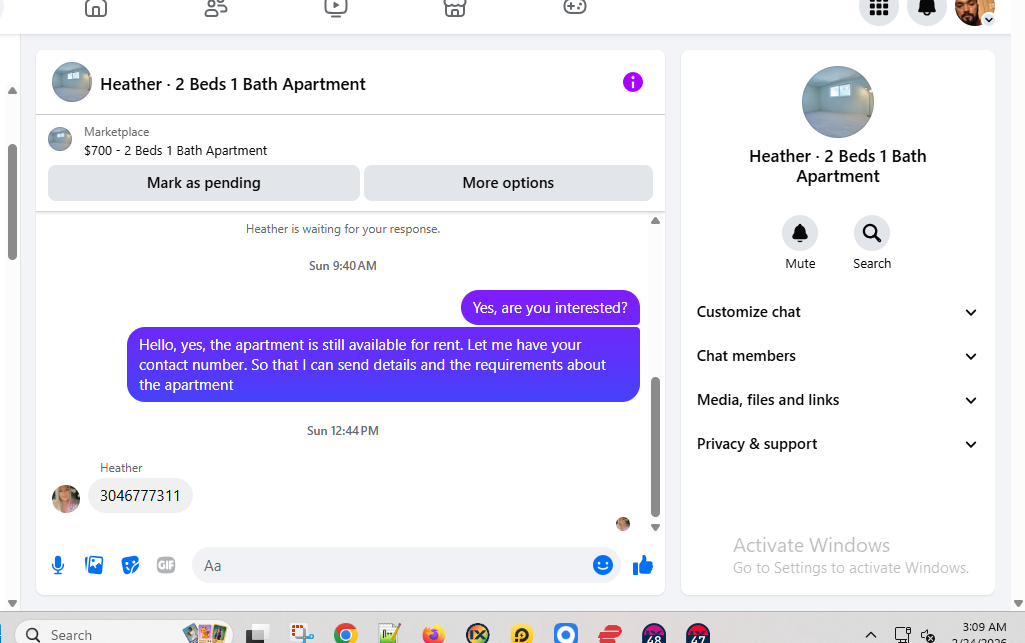Click the microphone voice clip icon
Screen dimensions: 1025x643
pos(58,565)
